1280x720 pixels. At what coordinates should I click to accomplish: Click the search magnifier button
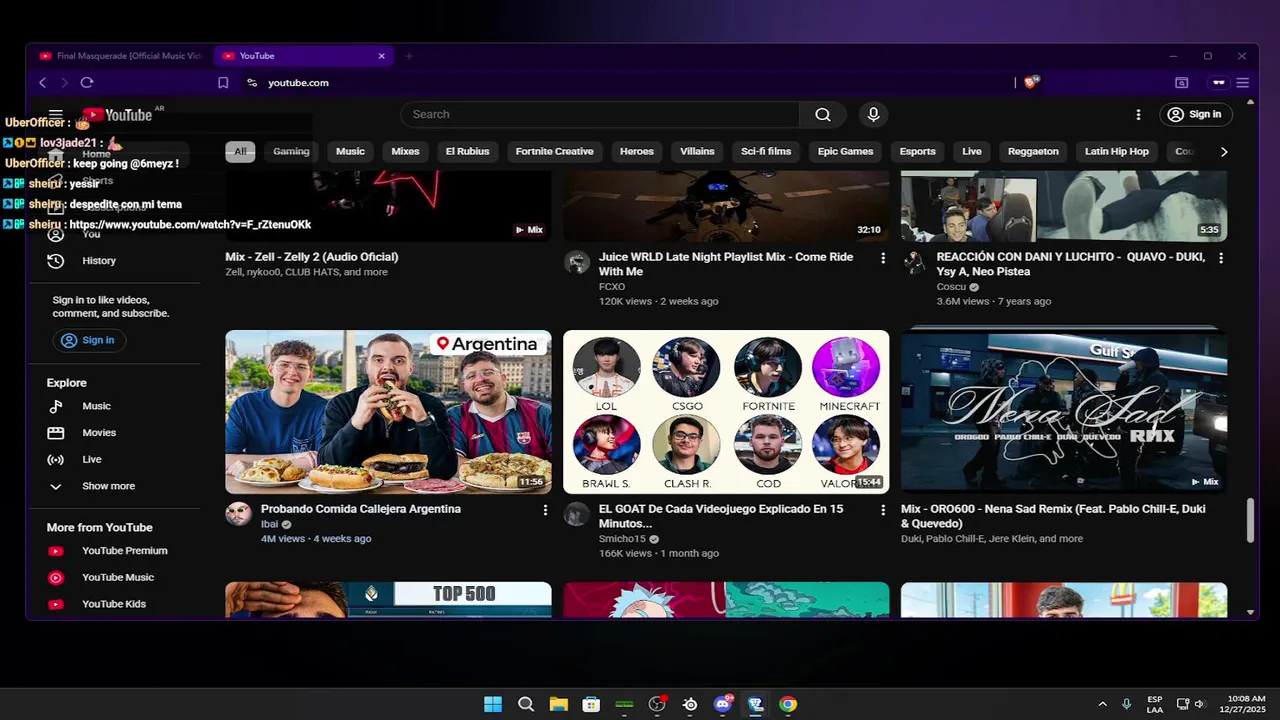[x=823, y=114]
